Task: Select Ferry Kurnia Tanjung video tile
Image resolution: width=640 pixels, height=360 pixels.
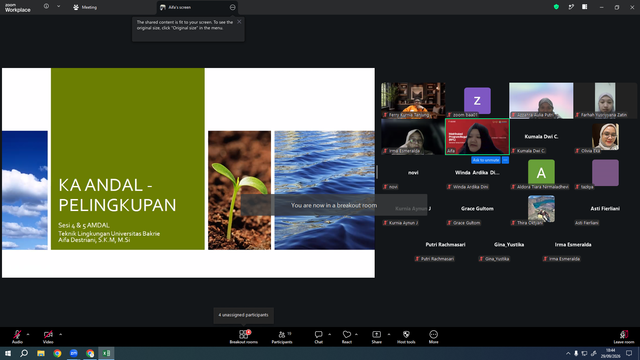Action: 413,100
